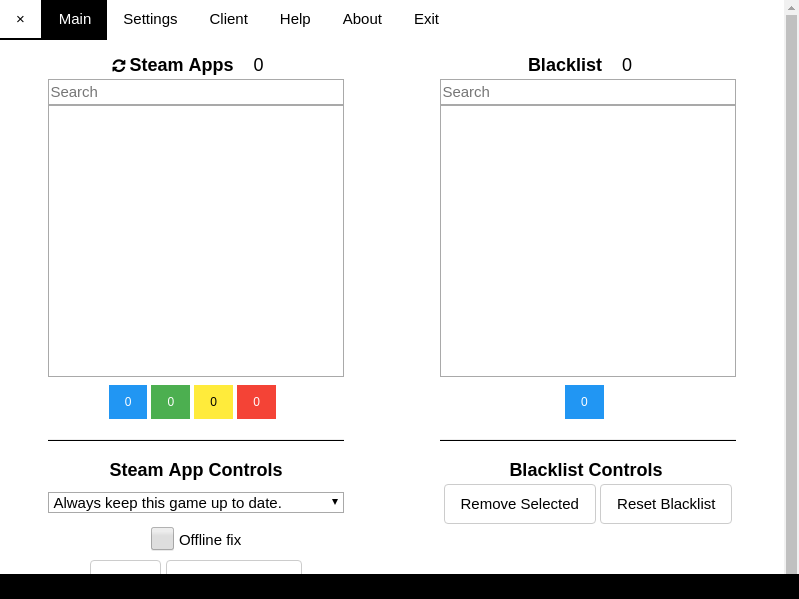Close the menu using the × button

(x=20, y=19)
